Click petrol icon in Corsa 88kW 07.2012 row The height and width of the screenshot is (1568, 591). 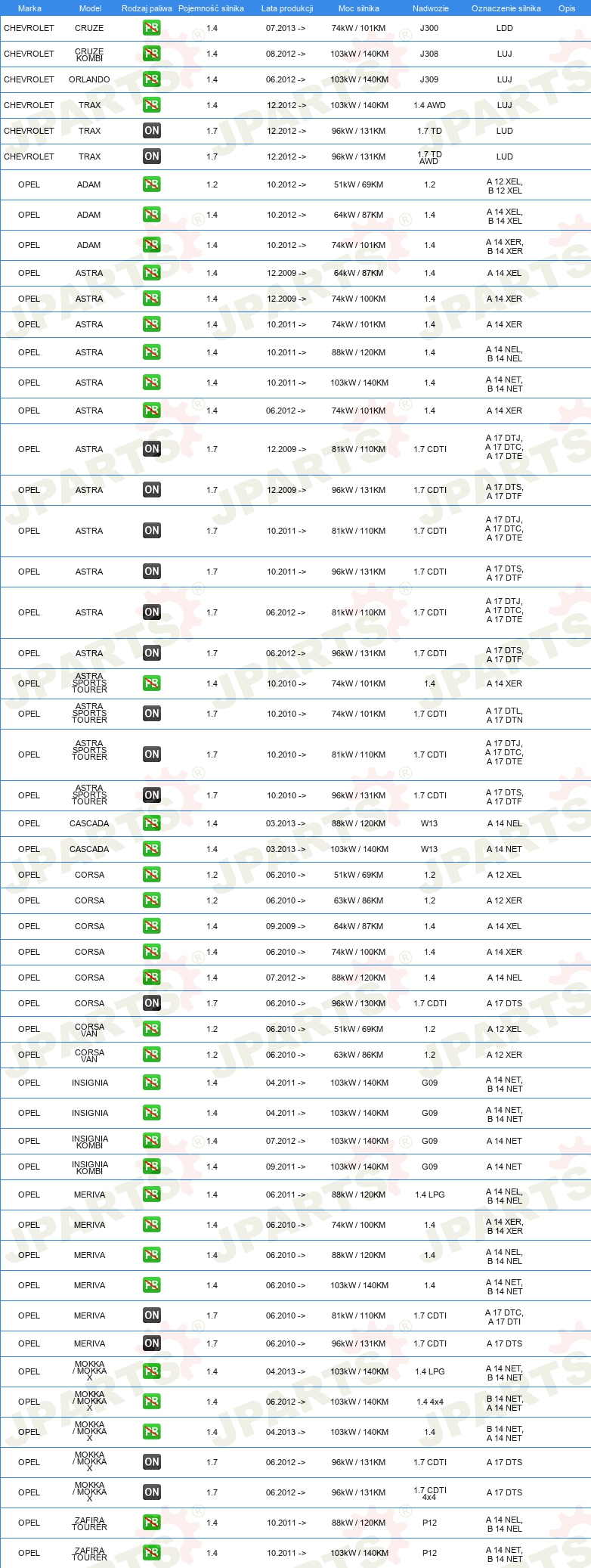tap(152, 978)
